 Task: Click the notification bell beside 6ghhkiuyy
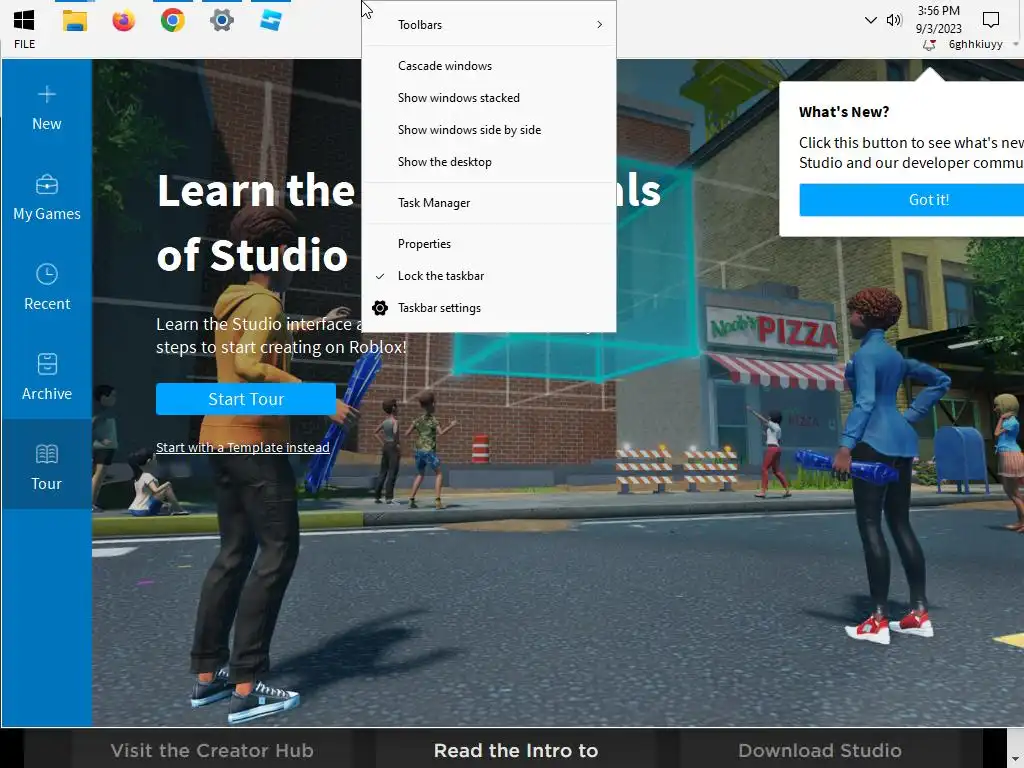[x=929, y=44]
